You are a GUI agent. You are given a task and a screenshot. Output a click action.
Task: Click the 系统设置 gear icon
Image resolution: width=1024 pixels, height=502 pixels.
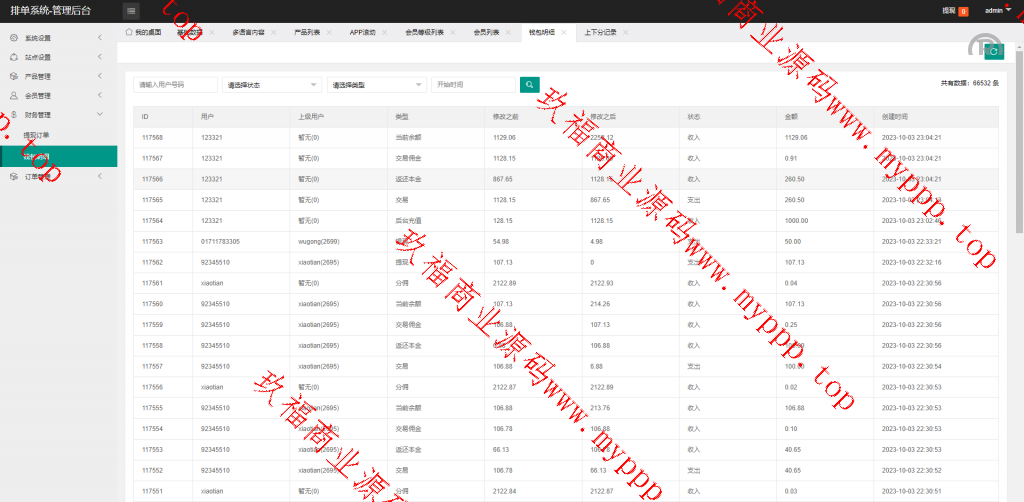click(14, 38)
